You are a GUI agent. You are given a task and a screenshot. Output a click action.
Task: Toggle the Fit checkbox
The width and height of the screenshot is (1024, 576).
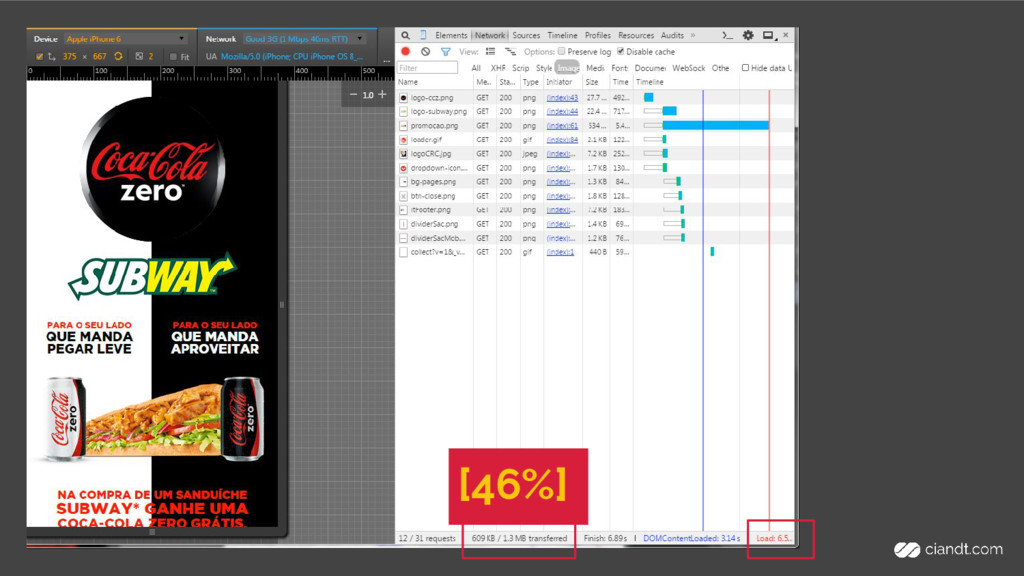click(173, 57)
